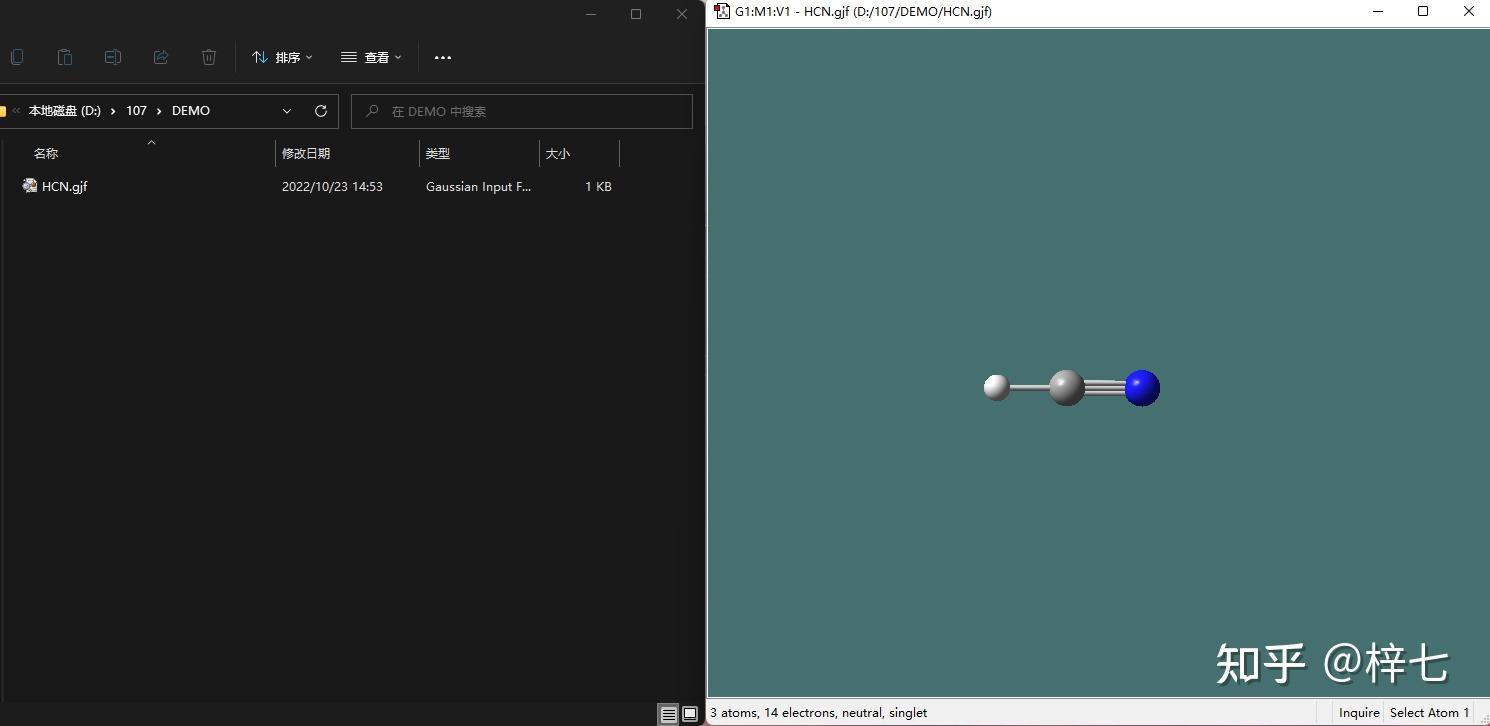Refresh the DEMO folder view

[x=321, y=111]
